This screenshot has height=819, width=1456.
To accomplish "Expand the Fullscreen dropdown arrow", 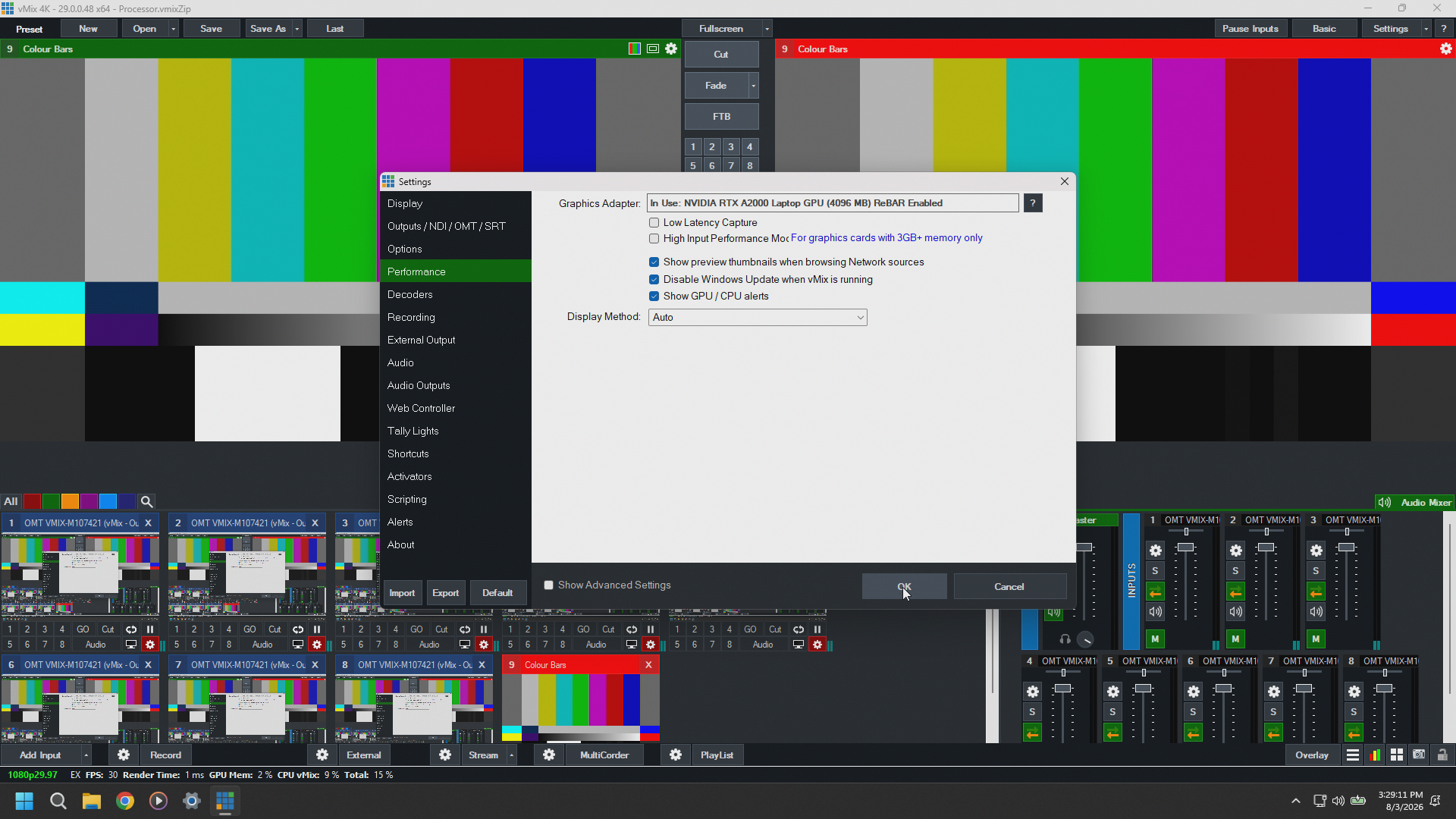I will 767,29.
